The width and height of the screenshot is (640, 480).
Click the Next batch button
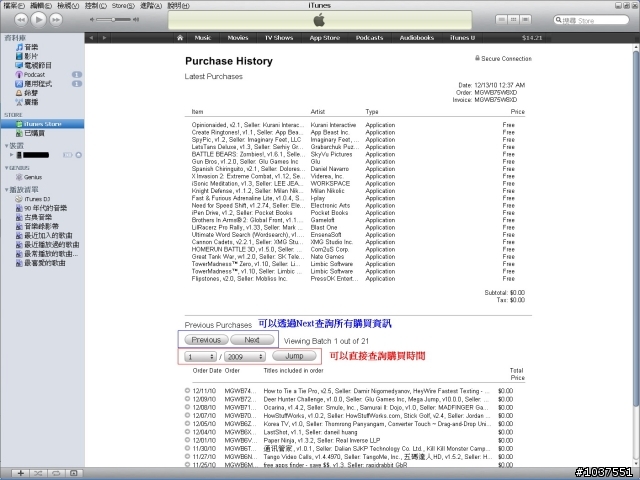click(252, 340)
